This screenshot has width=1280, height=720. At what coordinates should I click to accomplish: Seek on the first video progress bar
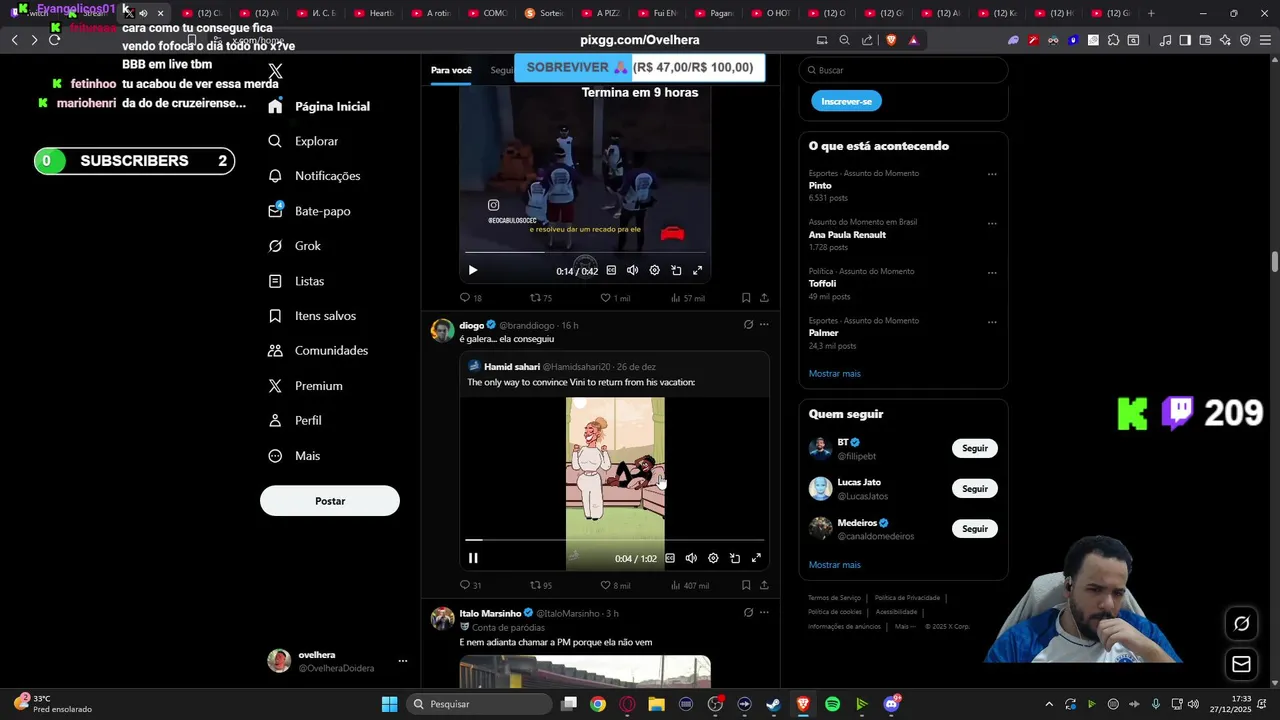(x=585, y=252)
